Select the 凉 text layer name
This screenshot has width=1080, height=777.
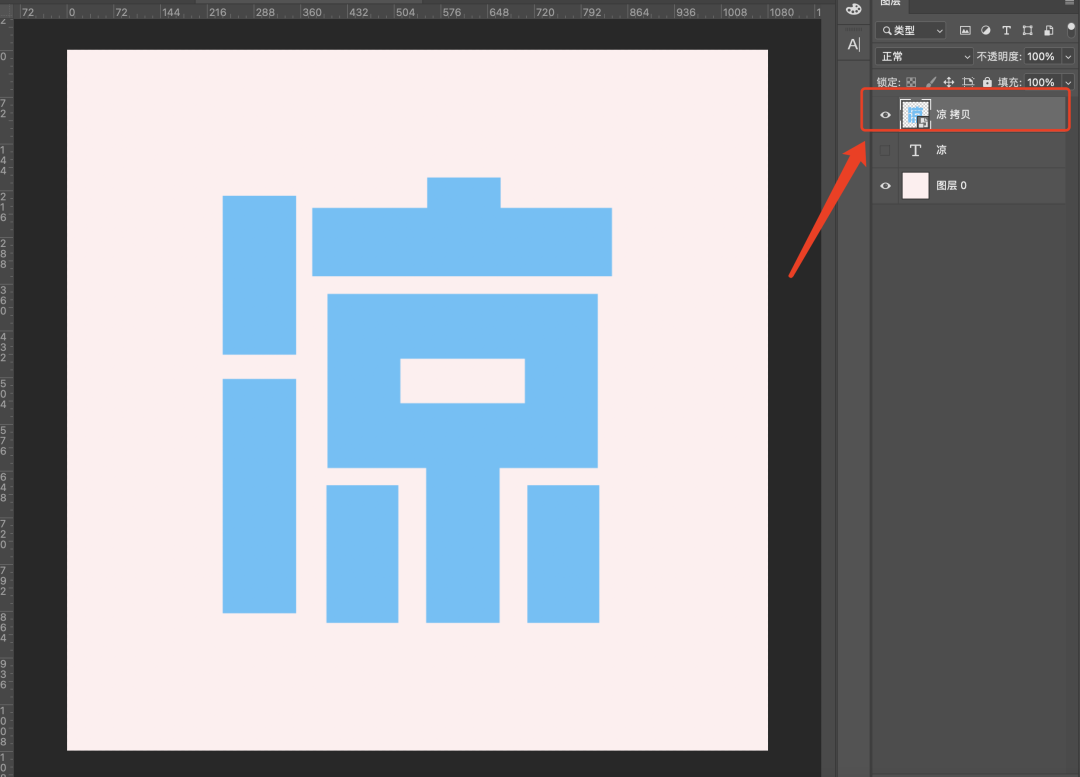click(942, 150)
